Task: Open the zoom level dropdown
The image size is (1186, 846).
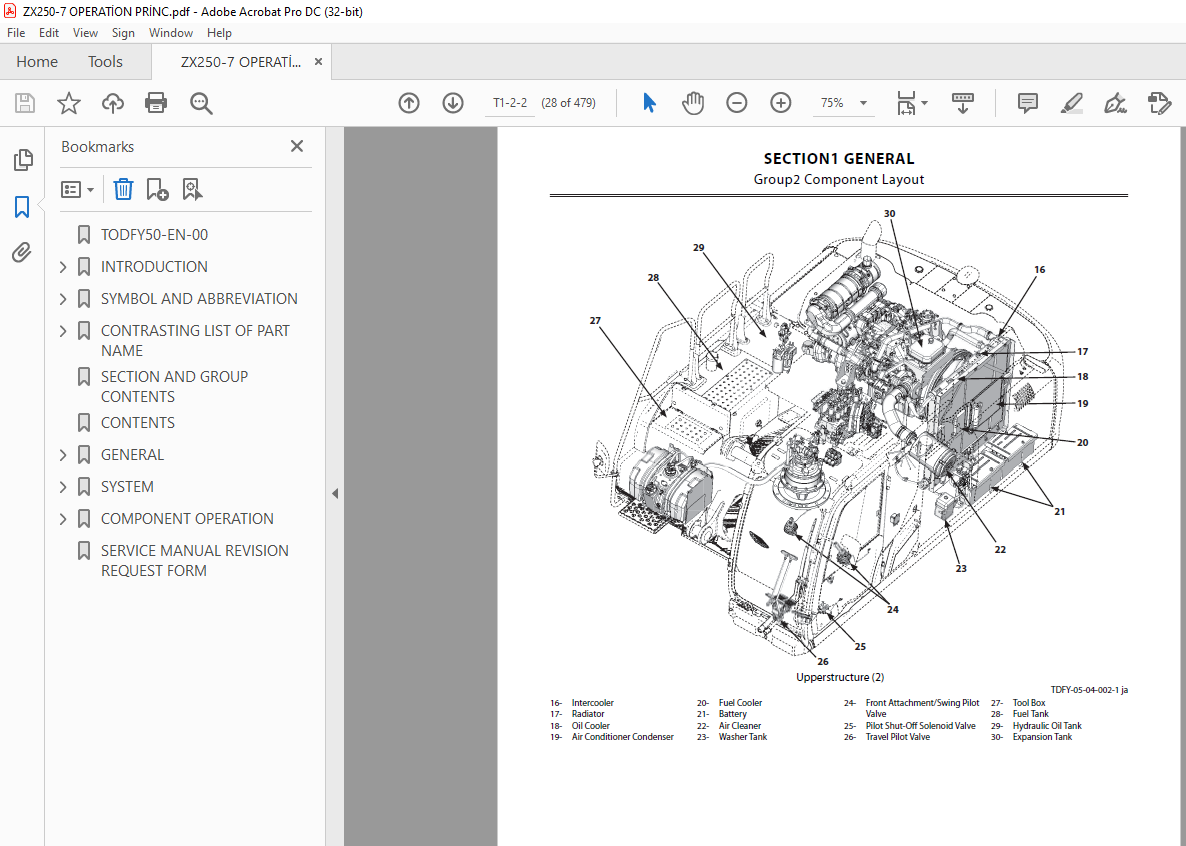Action: click(x=863, y=103)
